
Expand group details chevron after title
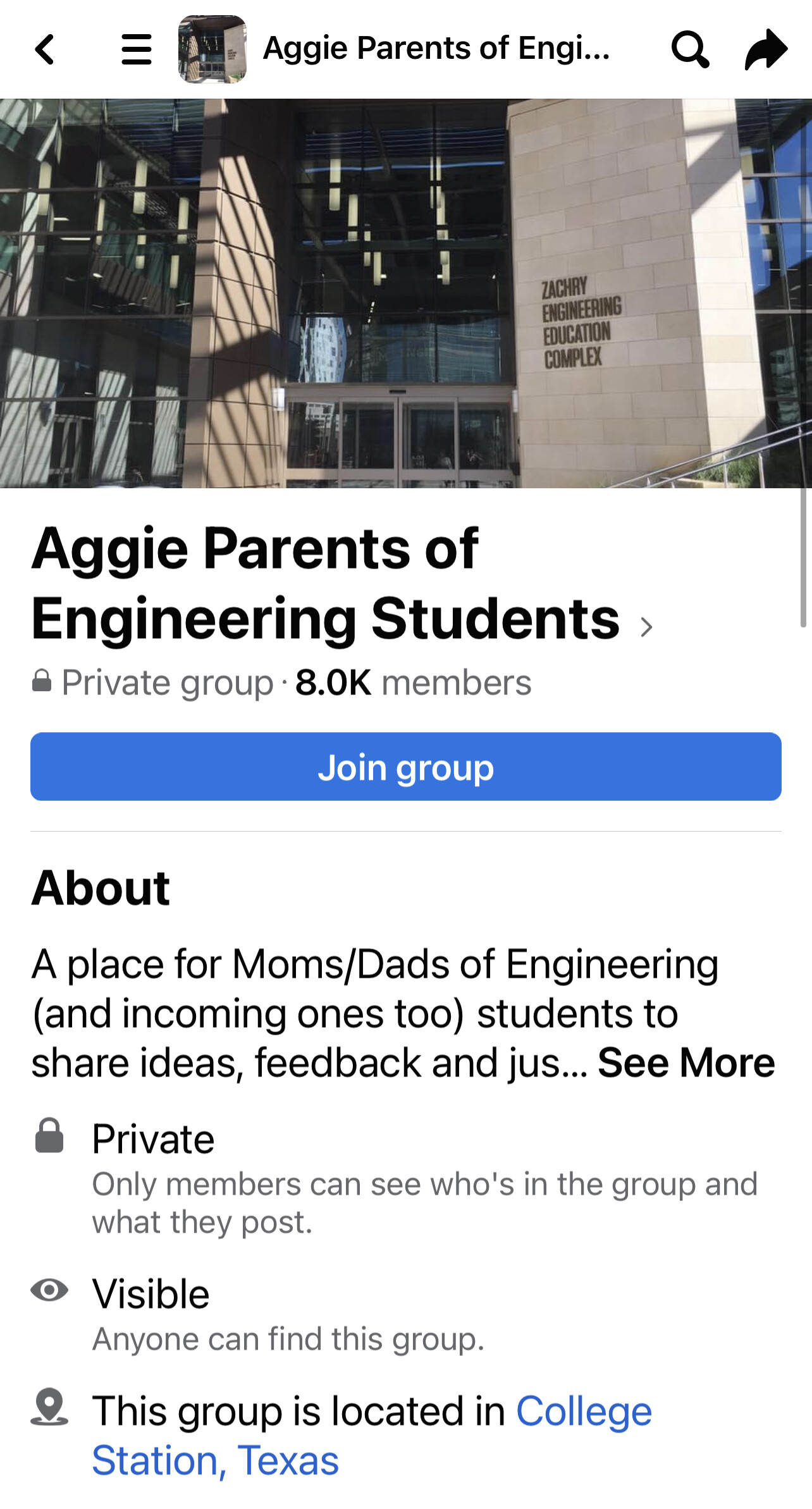coord(646,627)
